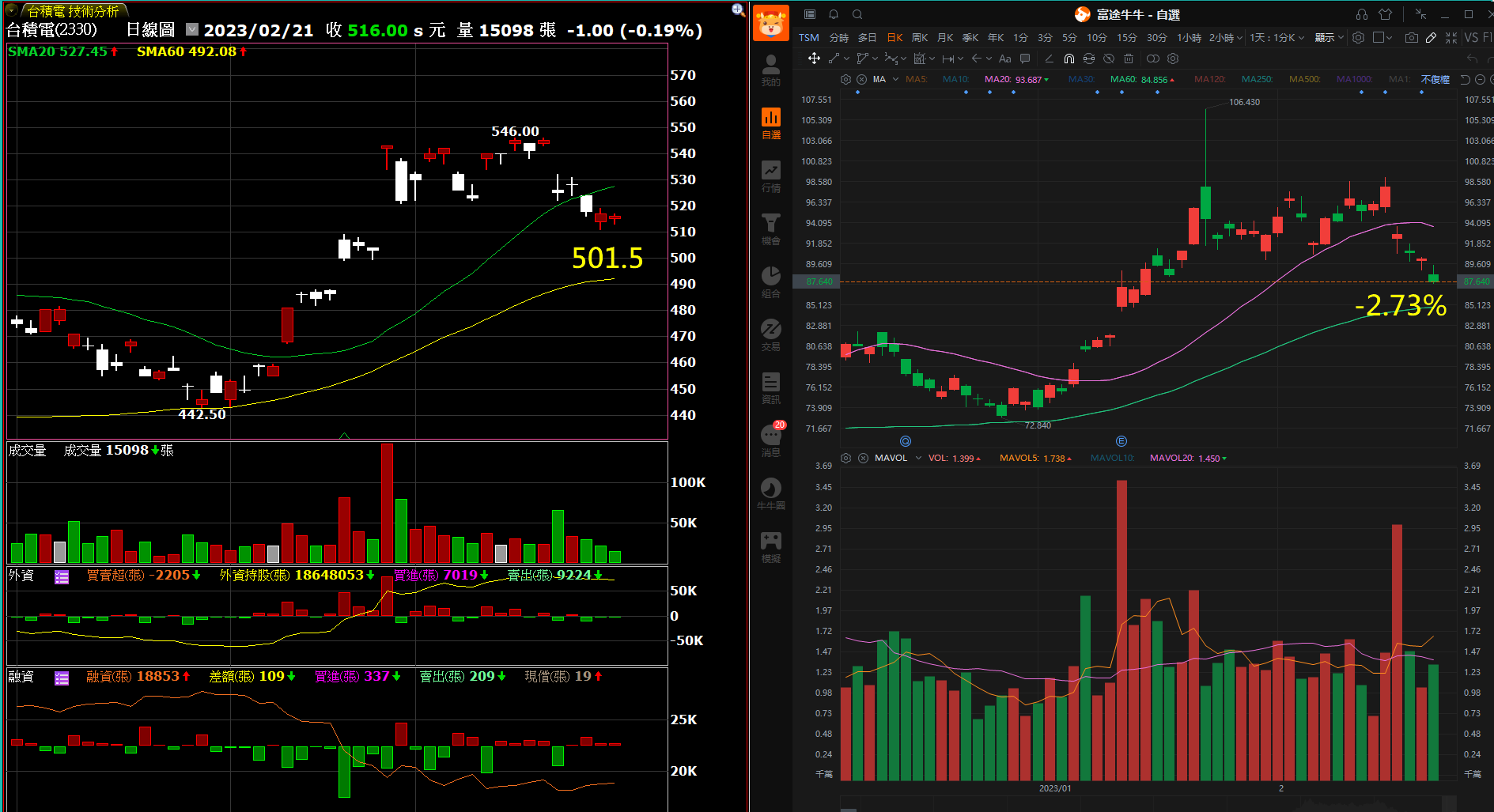1494x812 pixels.
Task: Open the search magnifier in Futubull title bar
Action: point(857,14)
